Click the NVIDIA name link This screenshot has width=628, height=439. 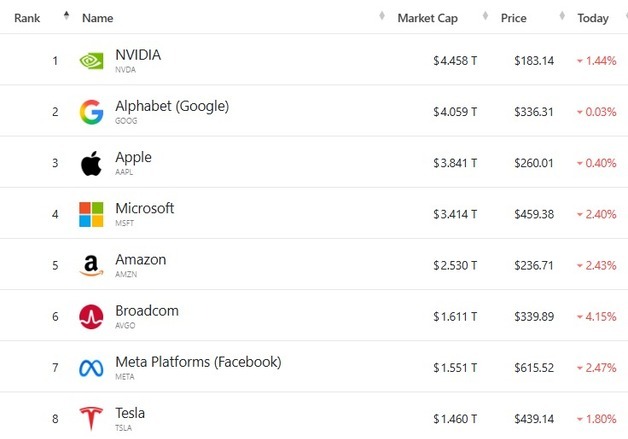coord(138,55)
